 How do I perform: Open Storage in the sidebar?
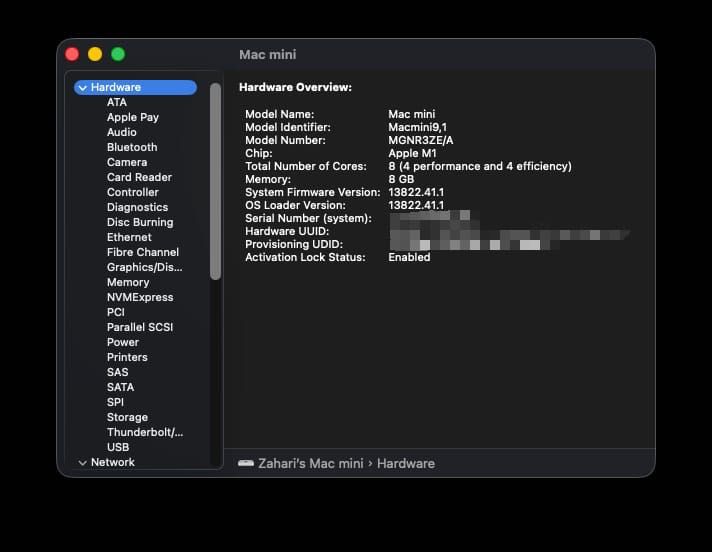coord(127,417)
